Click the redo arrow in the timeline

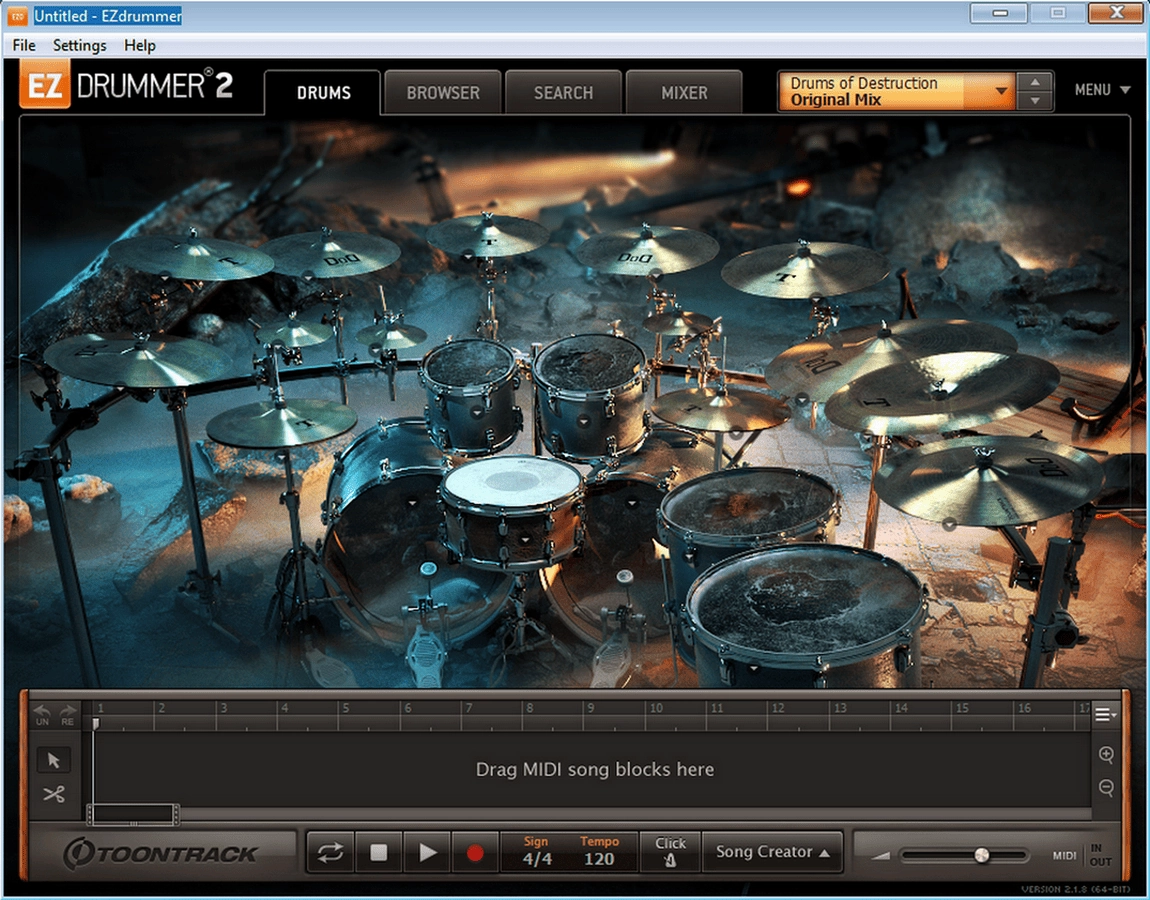pos(67,713)
